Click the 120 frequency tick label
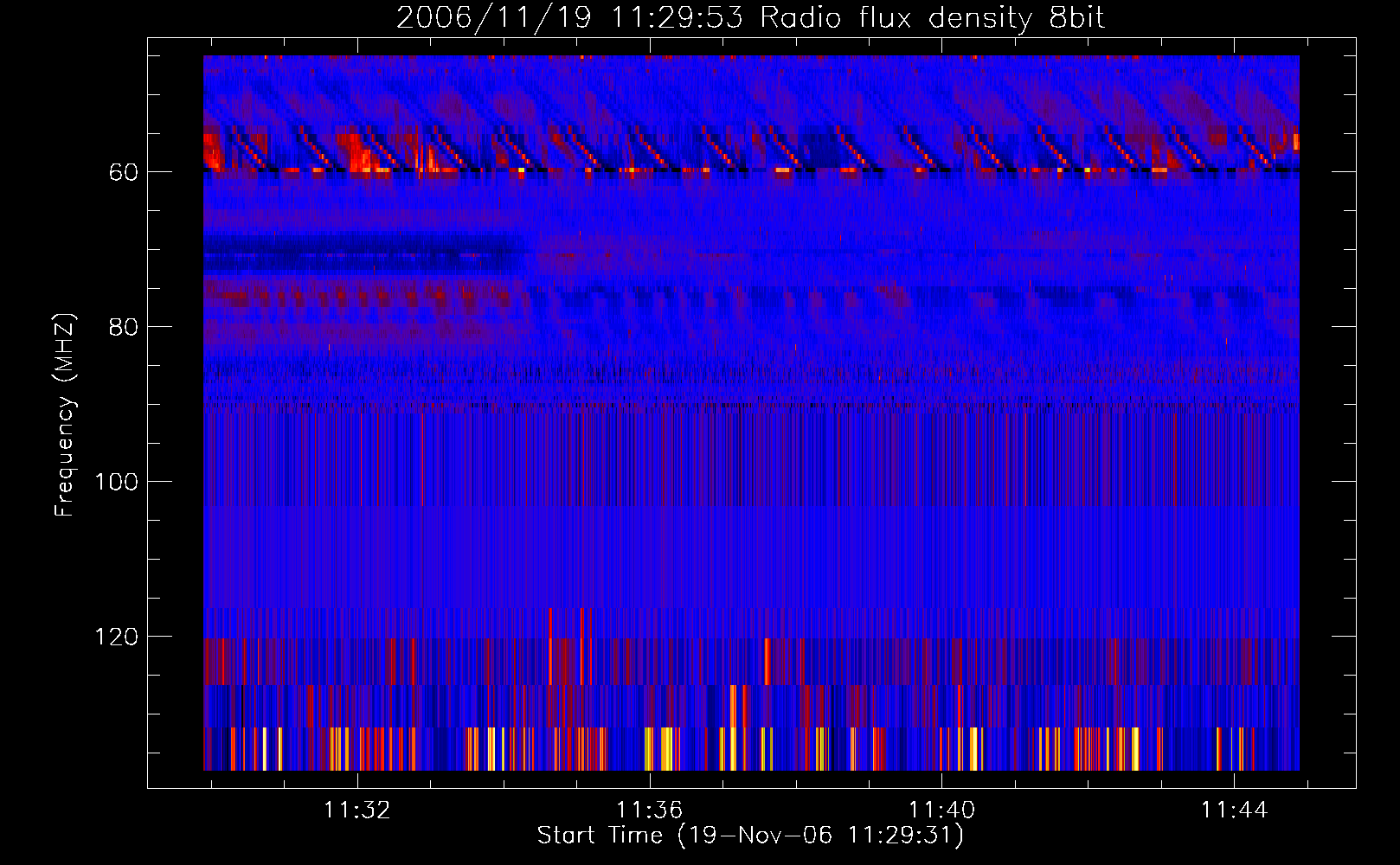The width and height of the screenshot is (1400, 865). point(116,637)
